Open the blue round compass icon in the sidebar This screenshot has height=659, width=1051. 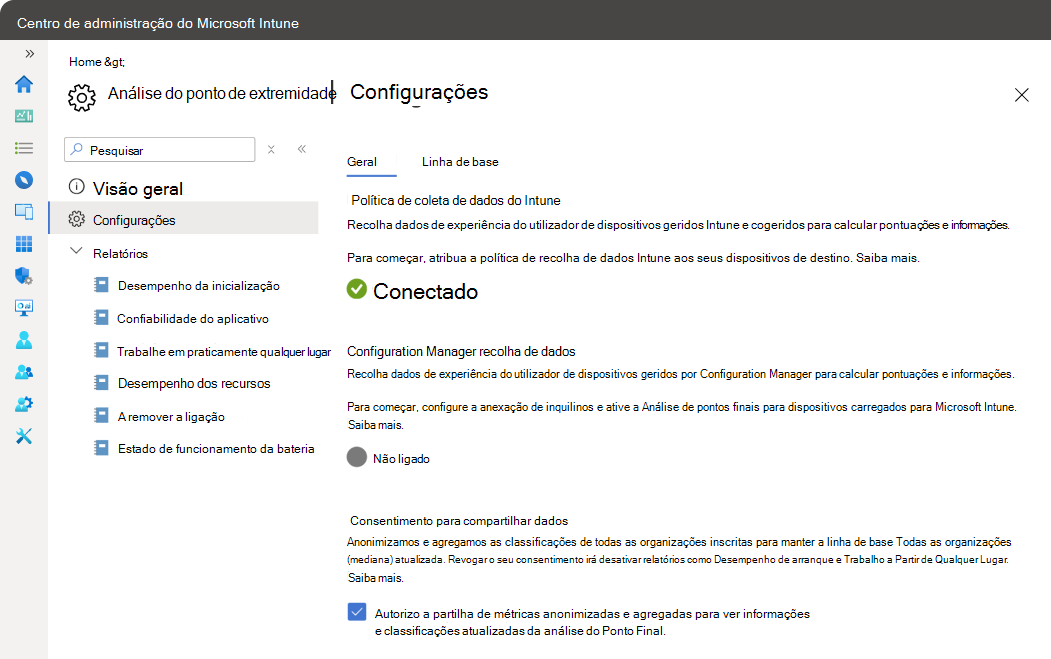tap(24, 180)
